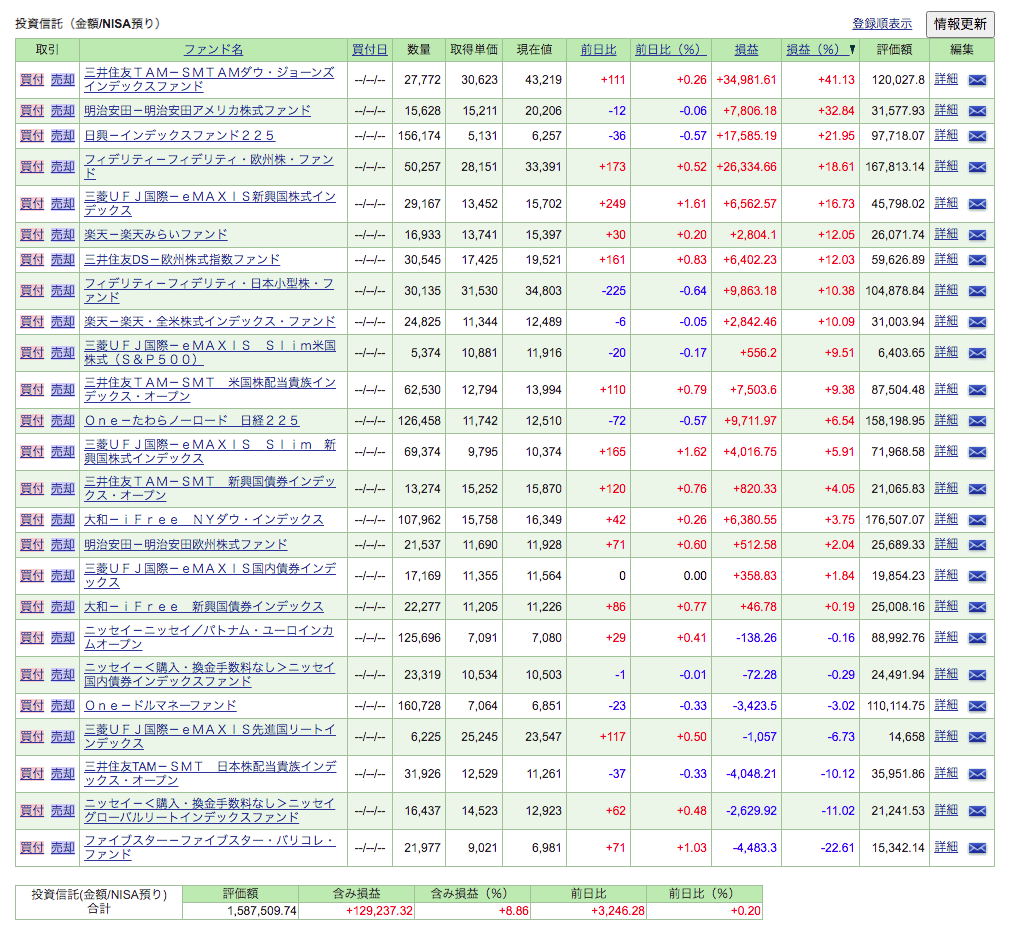The width and height of the screenshot is (1010, 929).
Task: Click envelope icon for 欧州株式指数ファンド
Action: pyautogui.click(x=977, y=260)
